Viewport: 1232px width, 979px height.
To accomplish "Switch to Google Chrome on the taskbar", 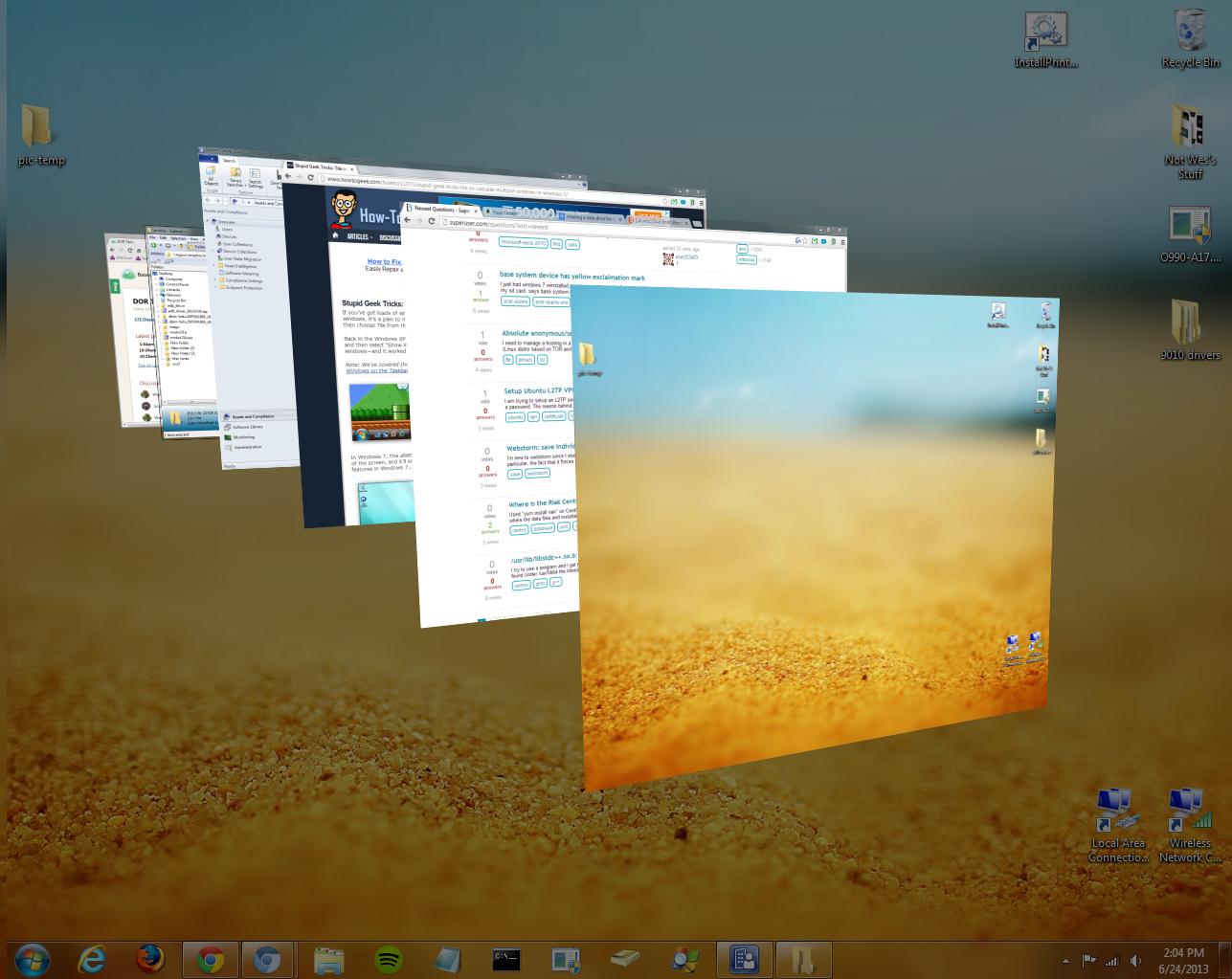I will [x=210, y=959].
